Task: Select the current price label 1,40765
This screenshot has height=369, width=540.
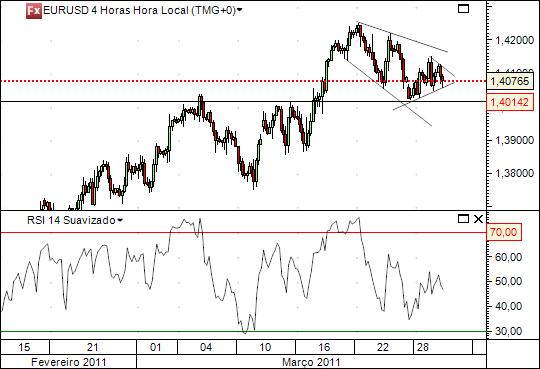Action: click(x=510, y=81)
